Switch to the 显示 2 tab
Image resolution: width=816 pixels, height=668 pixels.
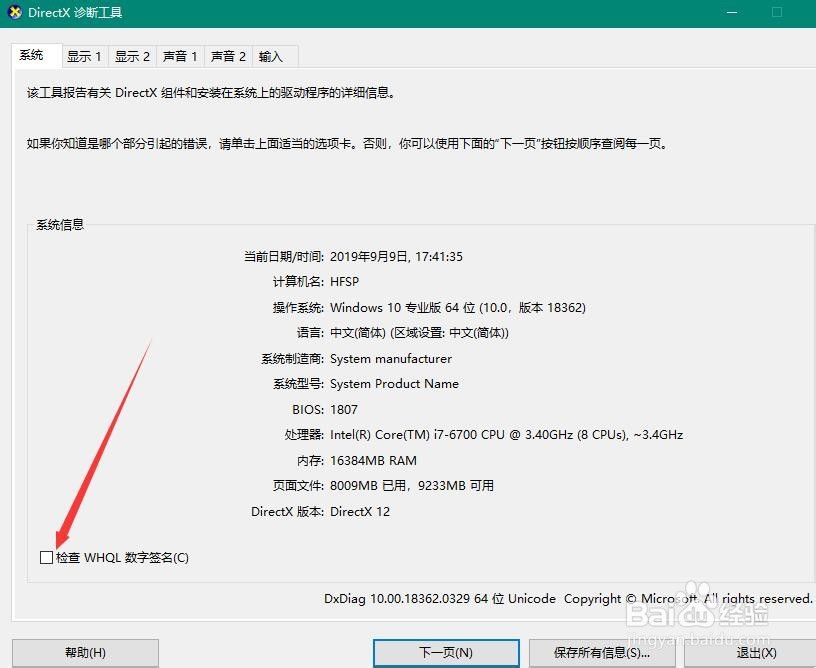coord(132,56)
